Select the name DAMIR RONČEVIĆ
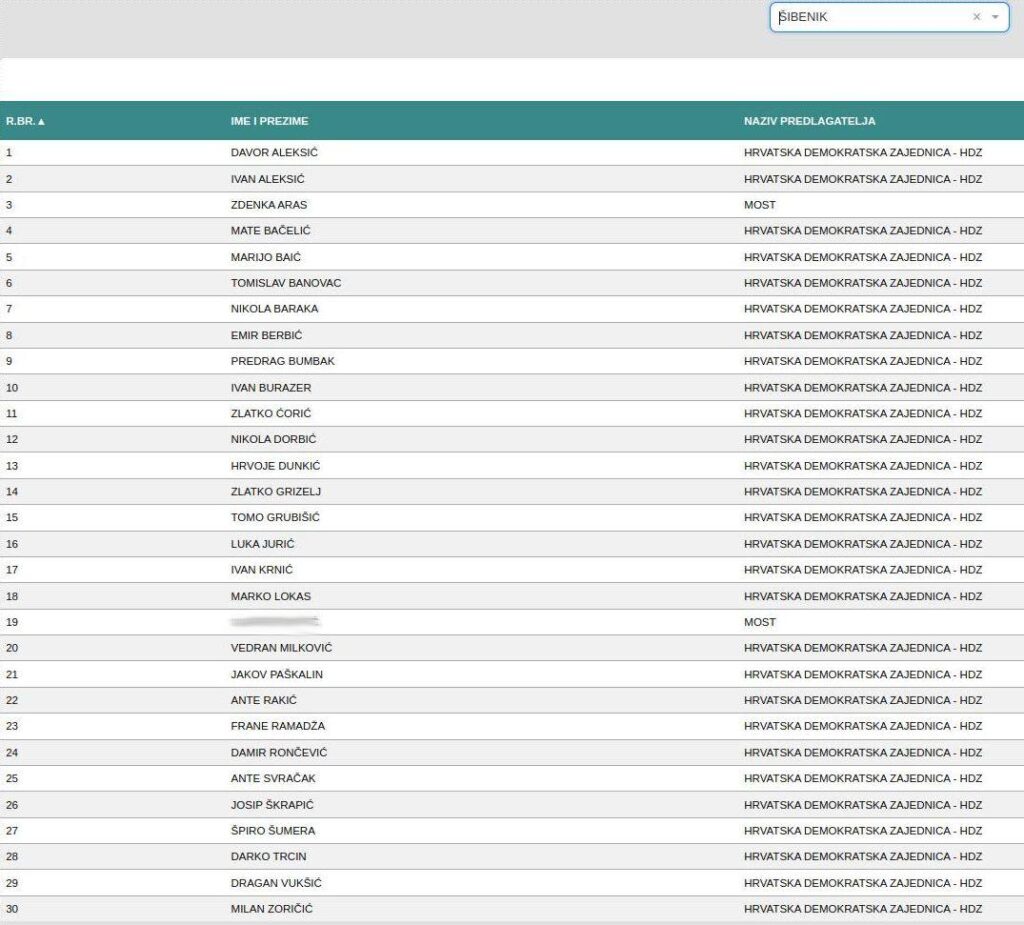The image size is (1024, 925). tap(279, 753)
